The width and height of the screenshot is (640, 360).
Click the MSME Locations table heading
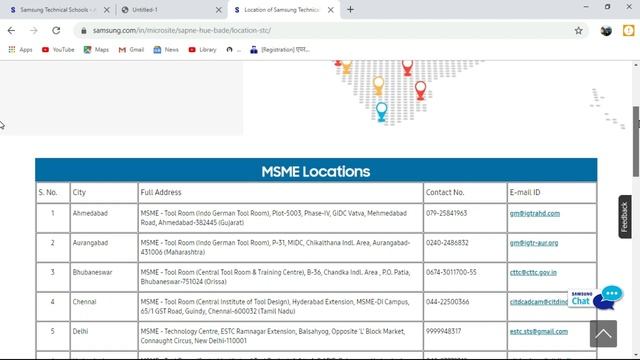pos(316,171)
